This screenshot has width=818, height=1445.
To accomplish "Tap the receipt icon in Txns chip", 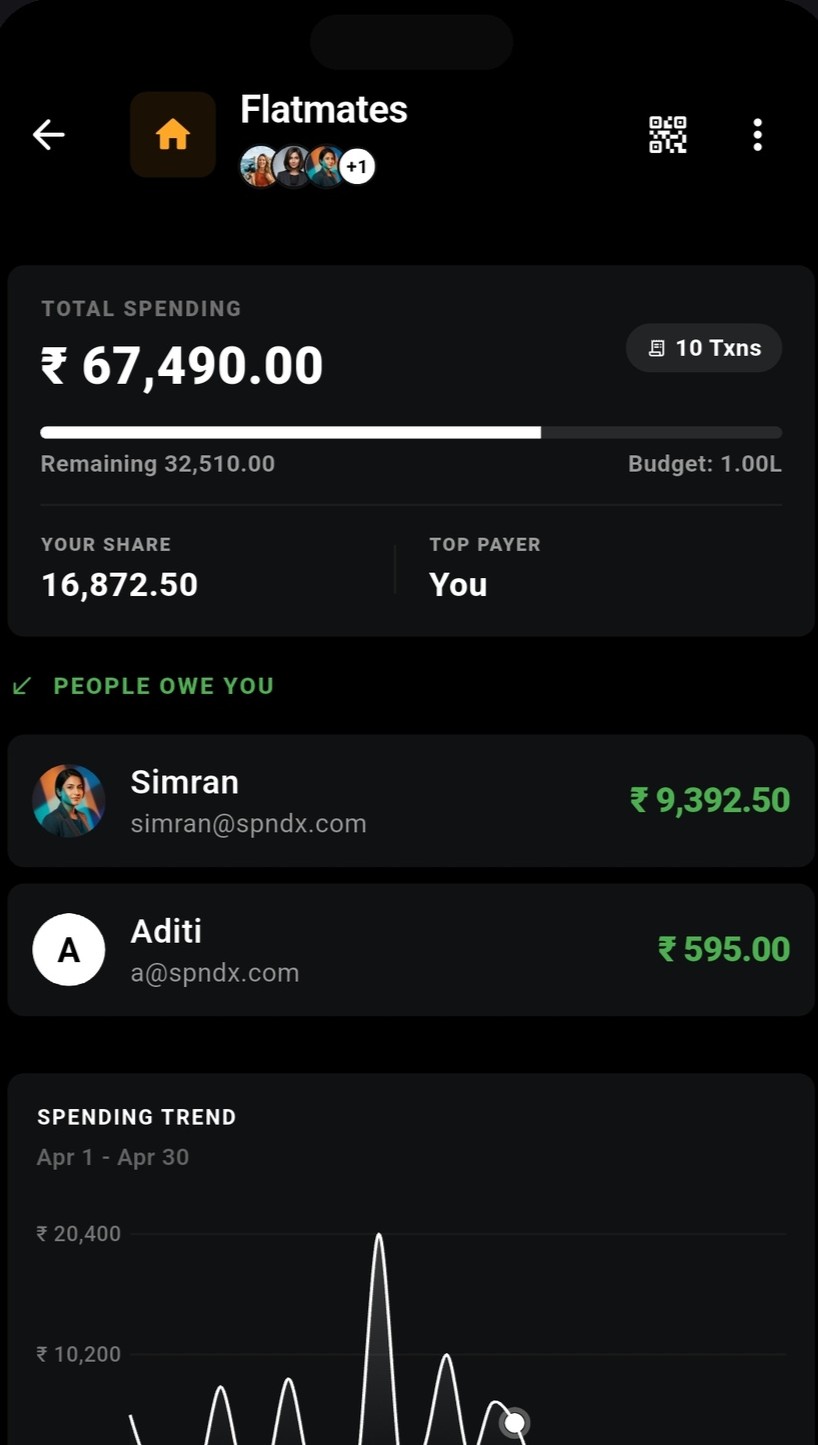I will tap(656, 348).
